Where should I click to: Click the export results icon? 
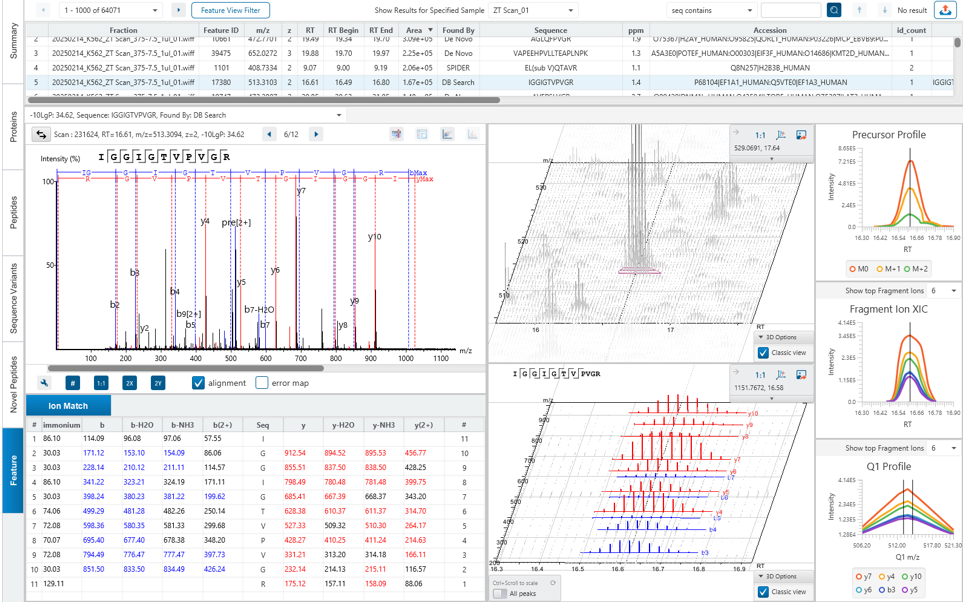point(945,10)
